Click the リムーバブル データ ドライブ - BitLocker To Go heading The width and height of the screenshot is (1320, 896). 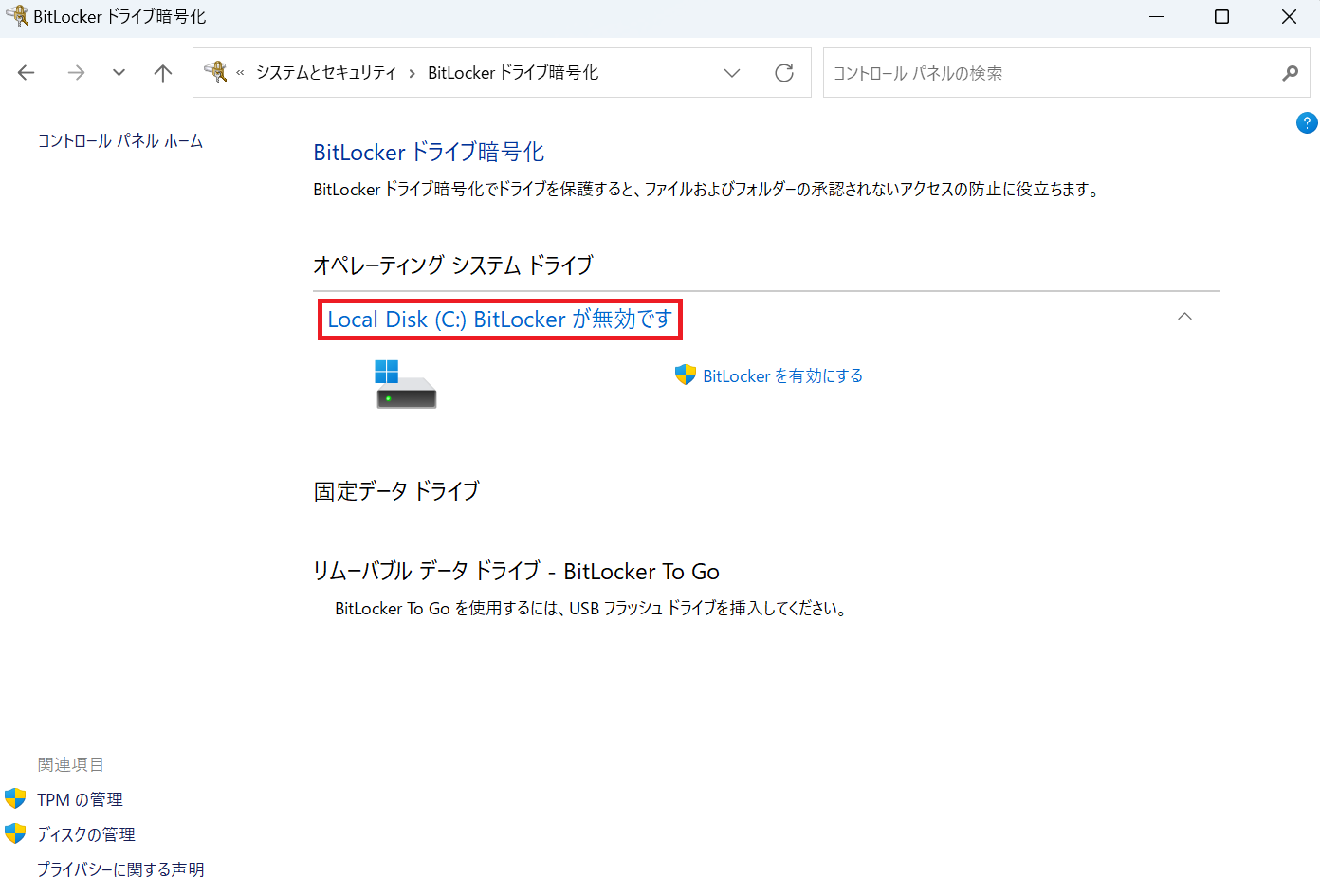tap(516, 572)
